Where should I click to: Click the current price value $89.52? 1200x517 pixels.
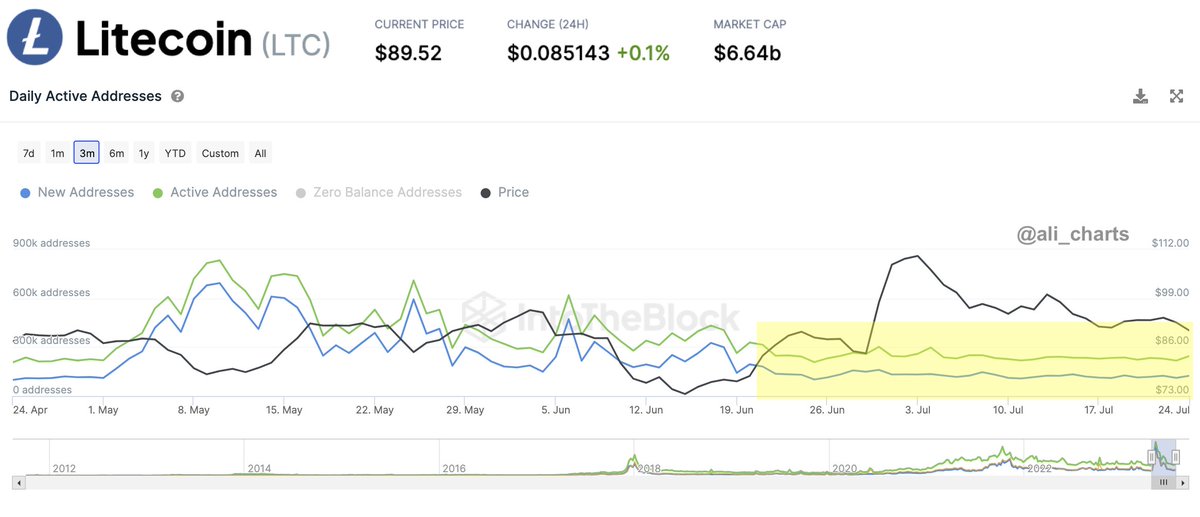click(408, 53)
